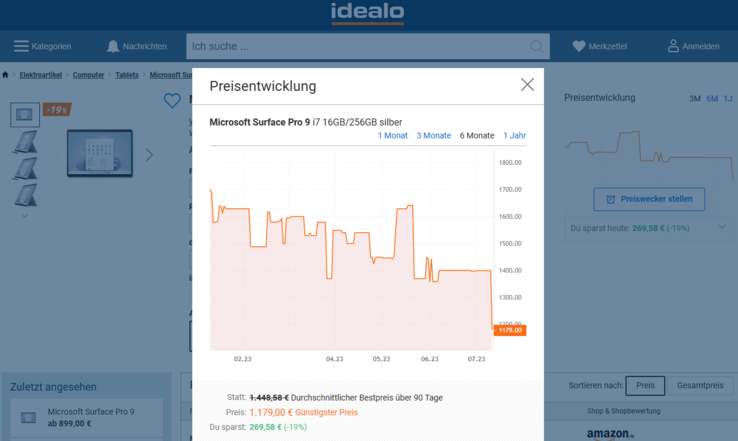Sort offers by Gesamtpreis
Screen dimensions: 738x441
coord(700,385)
